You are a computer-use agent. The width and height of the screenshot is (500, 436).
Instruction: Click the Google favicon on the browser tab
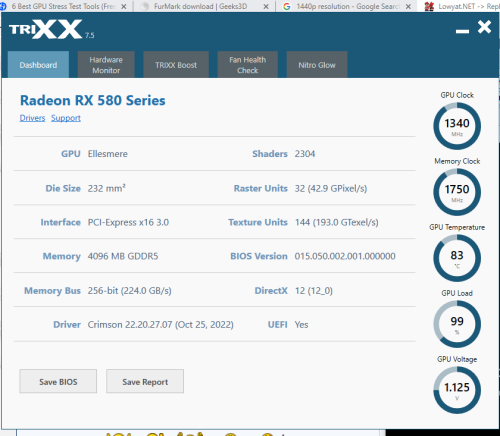pos(287,6)
